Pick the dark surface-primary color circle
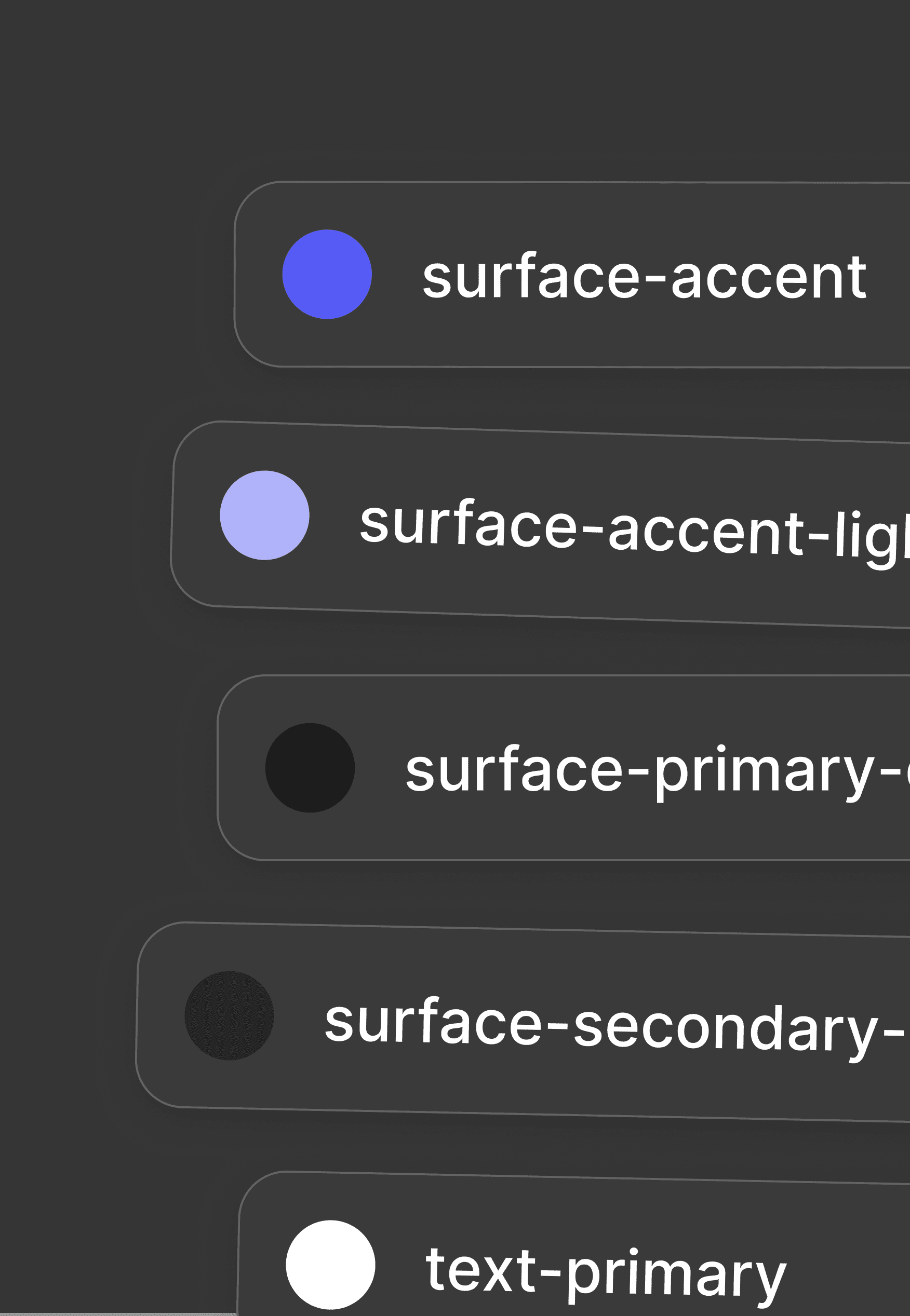This screenshot has height=1316, width=910. point(310,767)
